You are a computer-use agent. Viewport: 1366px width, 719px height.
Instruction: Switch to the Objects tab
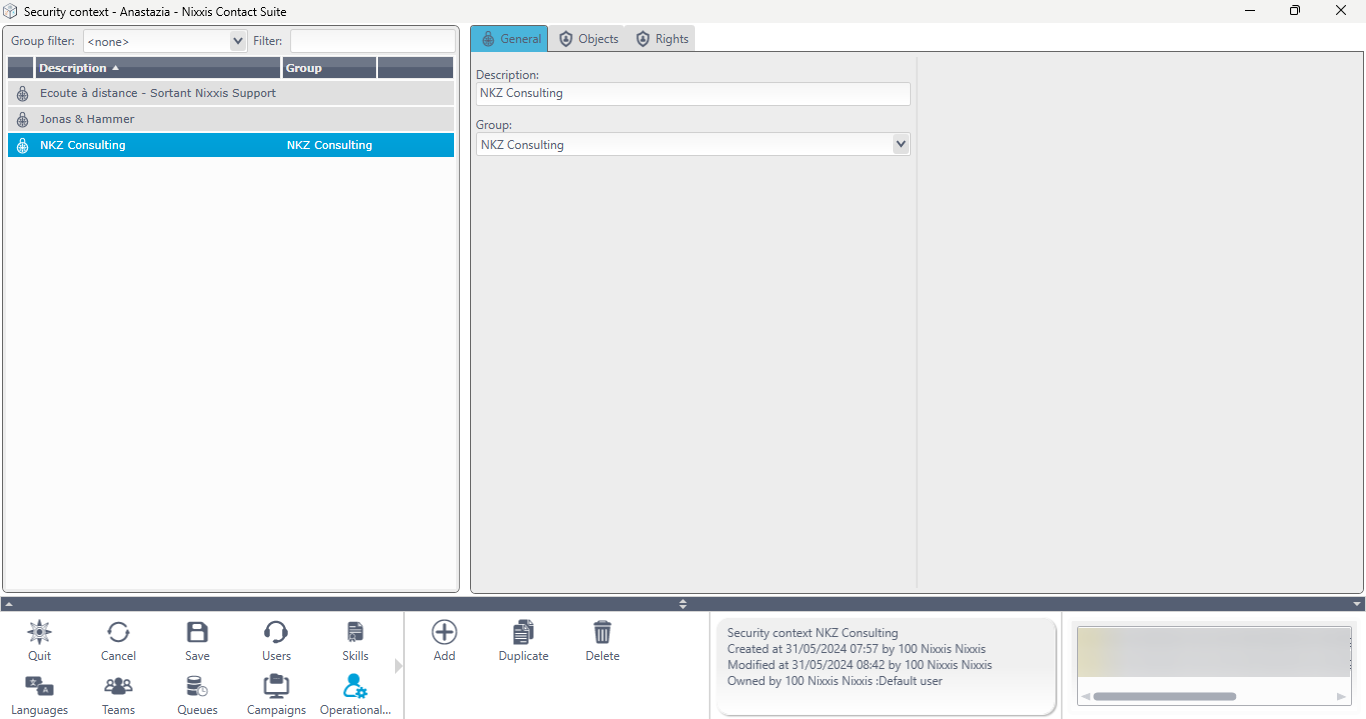[x=588, y=39]
